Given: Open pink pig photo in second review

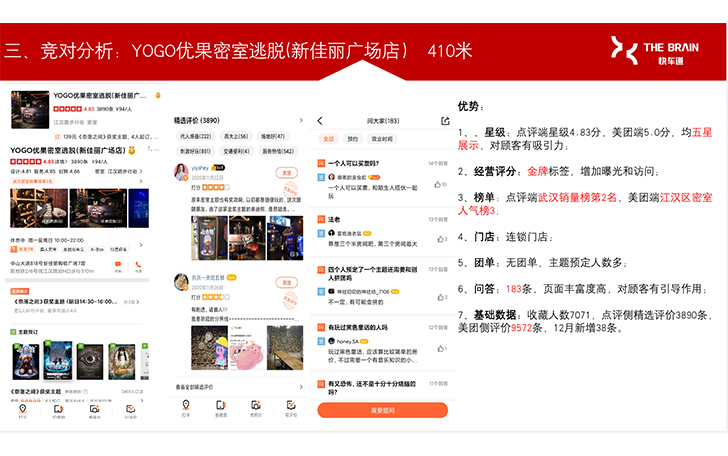Looking at the screenshot, I should pos(247,347).
